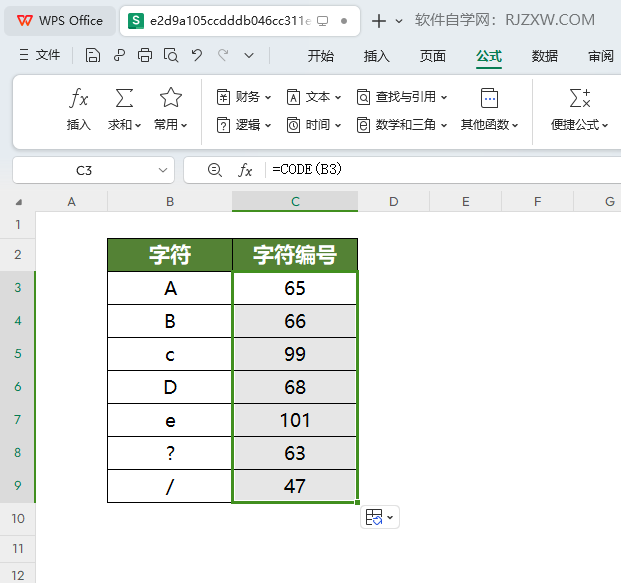Select column C header
This screenshot has width=621, height=583.
[295, 202]
